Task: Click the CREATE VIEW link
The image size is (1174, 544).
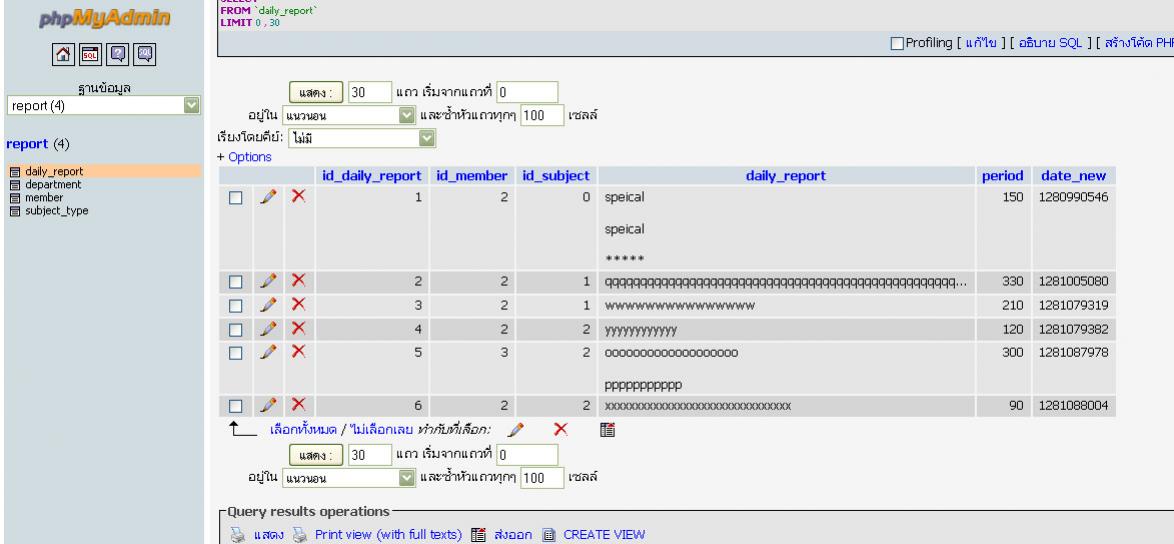Action: pos(603,535)
